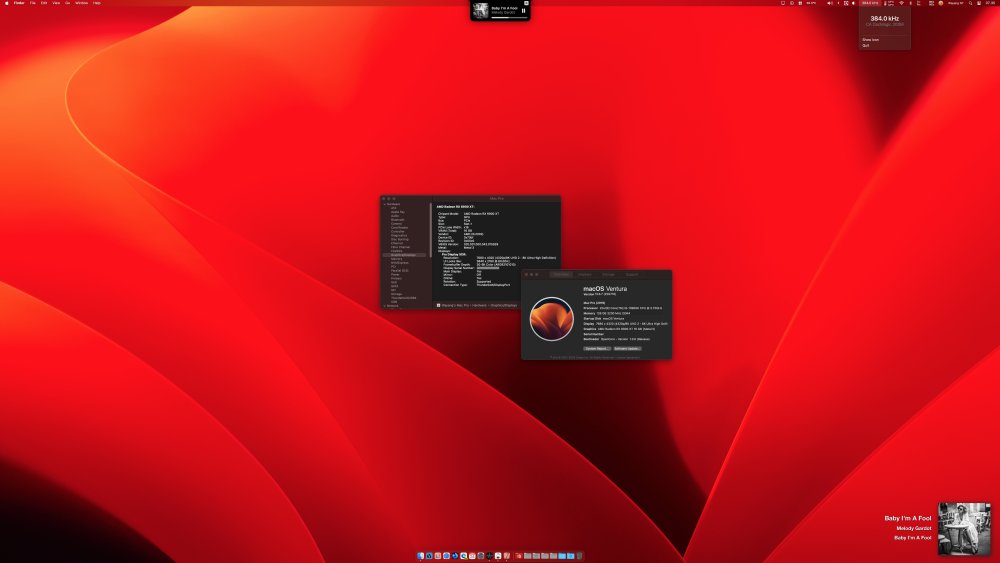The height and width of the screenshot is (563, 1000).
Task: Select Graphics/Displays in hardware sidebar
Action: [x=403, y=255]
